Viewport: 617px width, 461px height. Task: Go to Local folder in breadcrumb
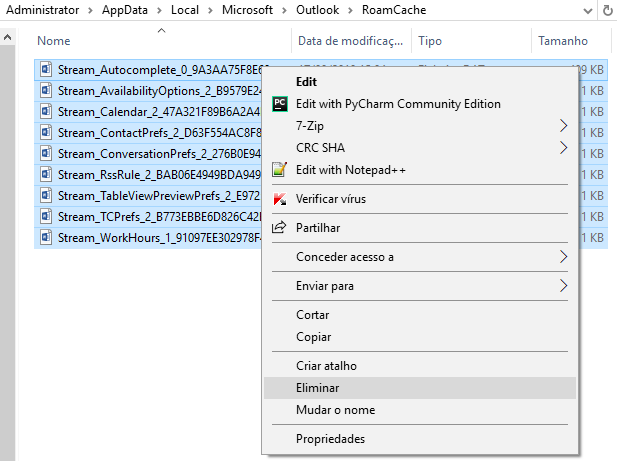pyautogui.click(x=185, y=10)
